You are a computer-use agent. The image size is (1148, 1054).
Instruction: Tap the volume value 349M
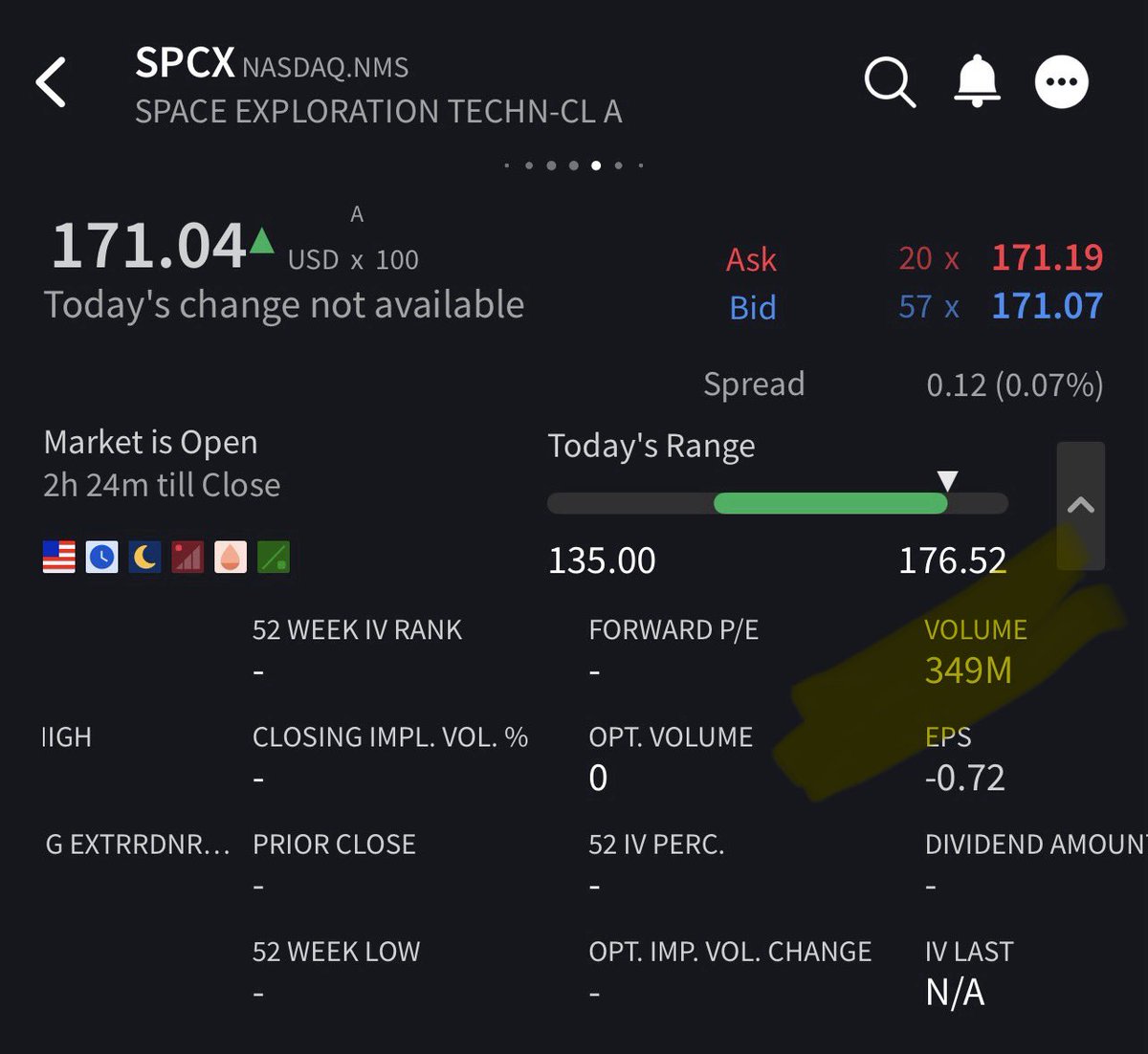pyautogui.click(x=968, y=670)
